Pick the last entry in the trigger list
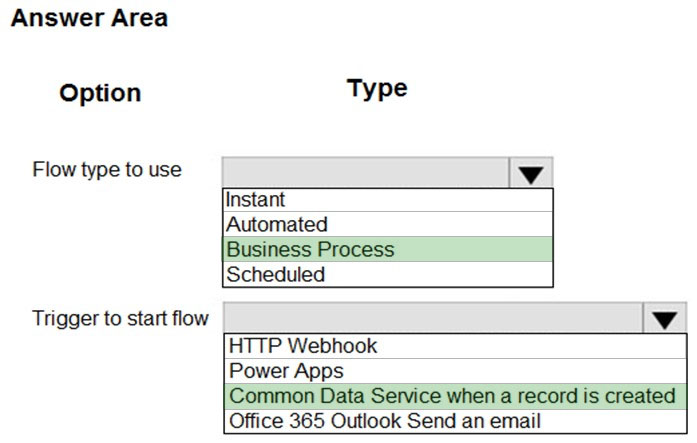 (x=456, y=421)
